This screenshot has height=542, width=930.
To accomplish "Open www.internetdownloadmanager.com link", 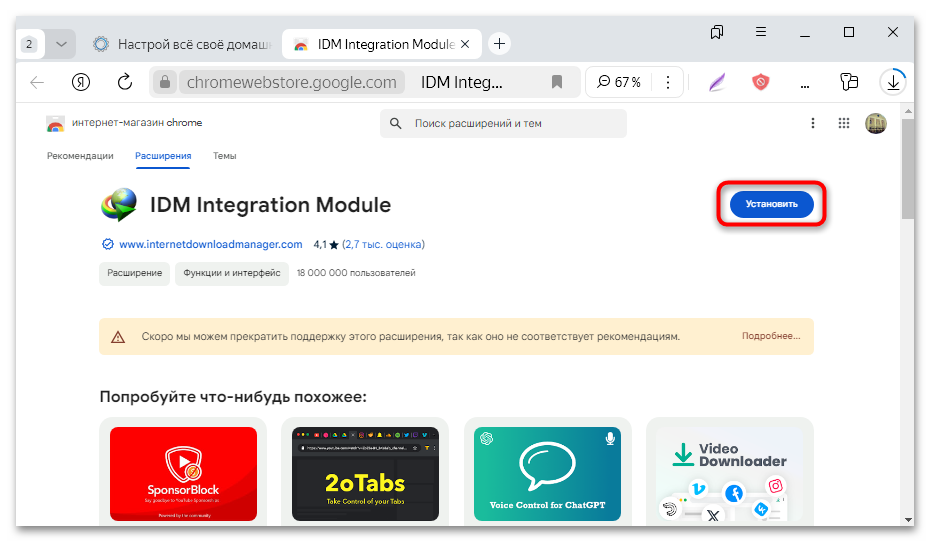I will point(211,244).
